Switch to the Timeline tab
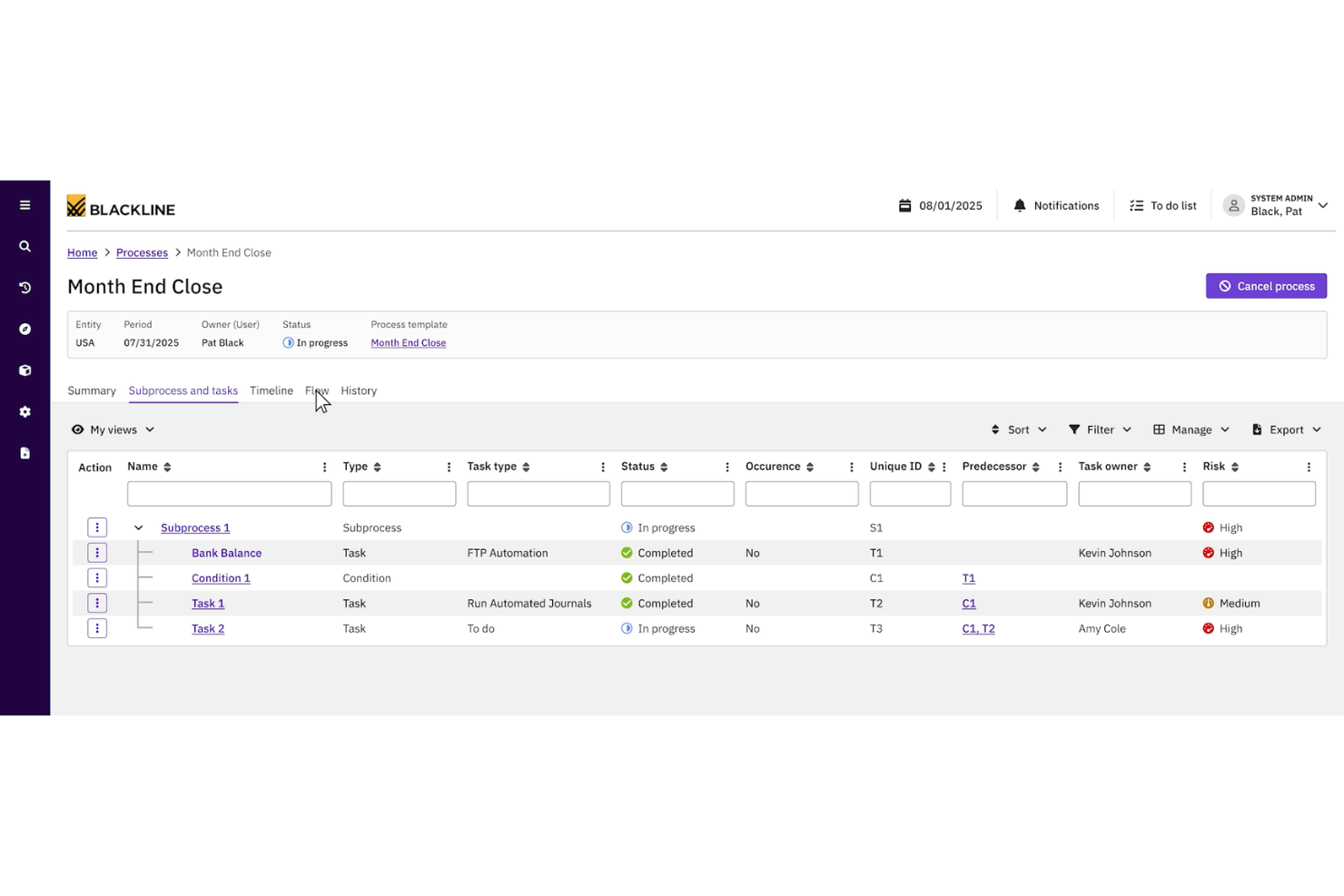 [272, 390]
